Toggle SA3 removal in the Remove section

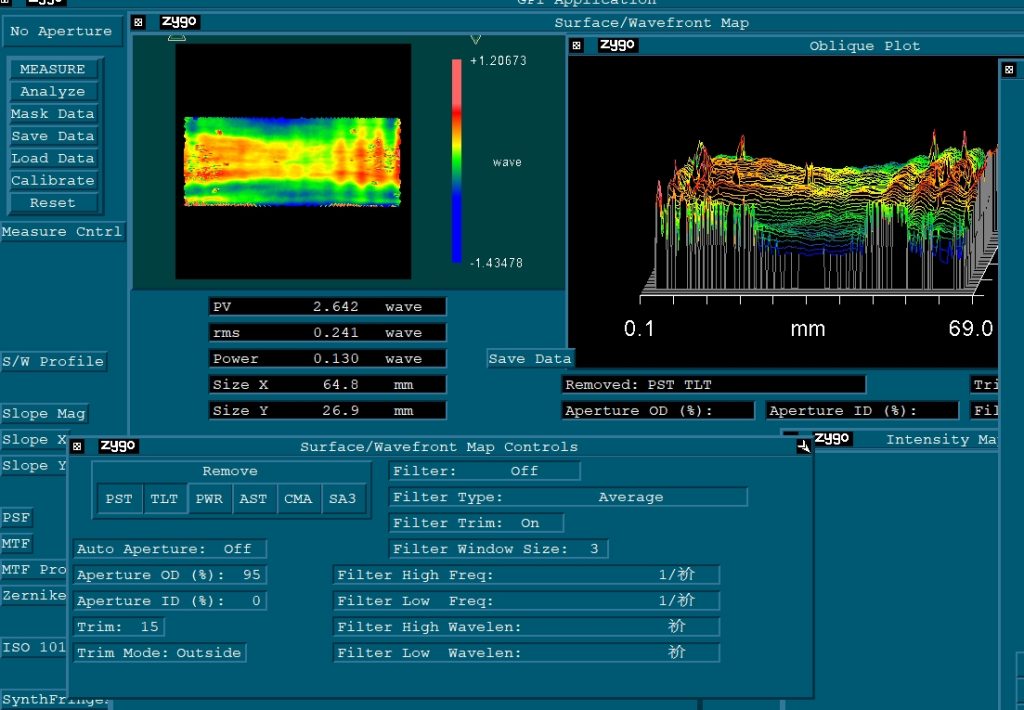(344, 498)
